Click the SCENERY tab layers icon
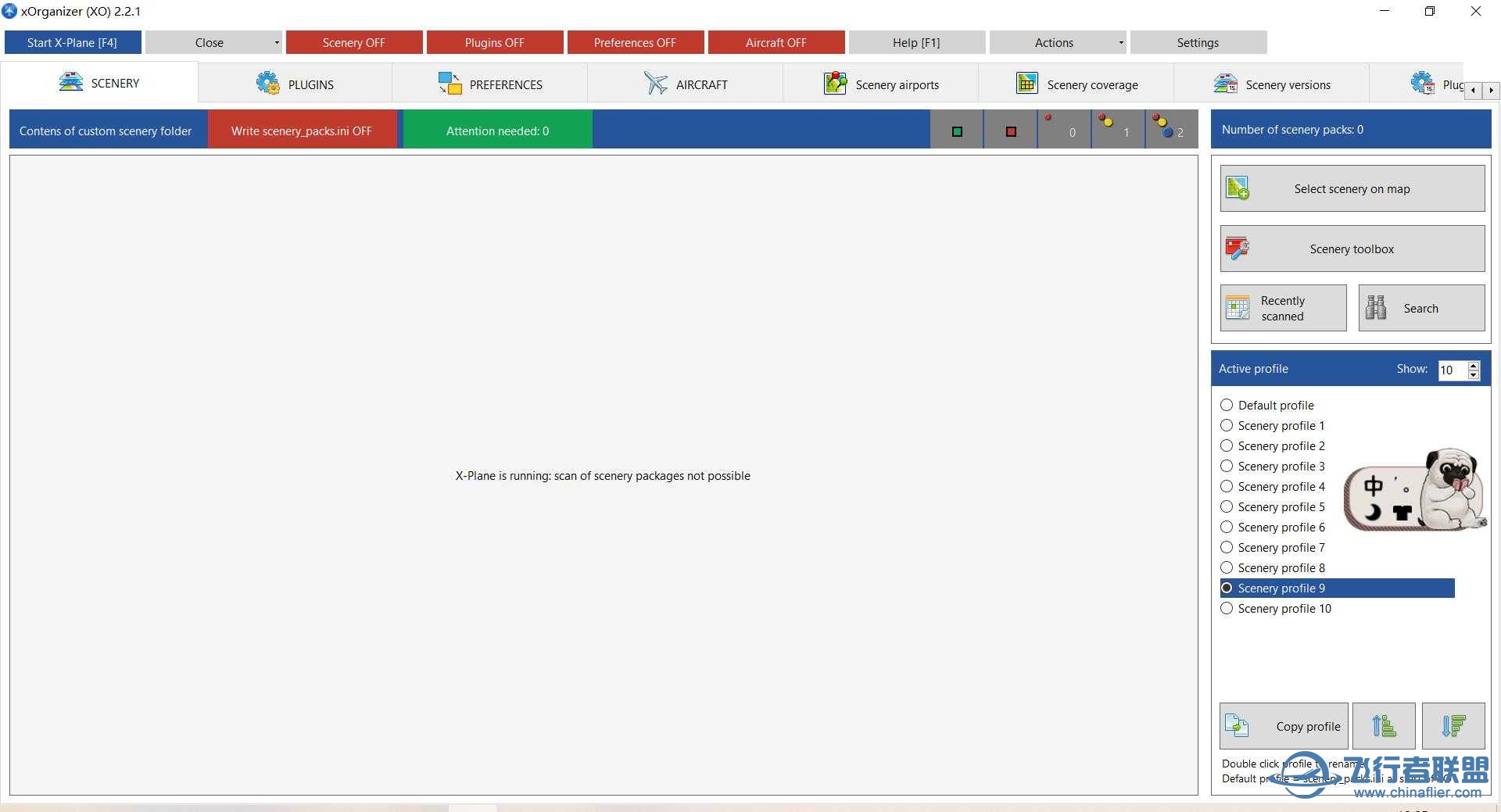Screen dimensions: 1501x812 [71, 82]
